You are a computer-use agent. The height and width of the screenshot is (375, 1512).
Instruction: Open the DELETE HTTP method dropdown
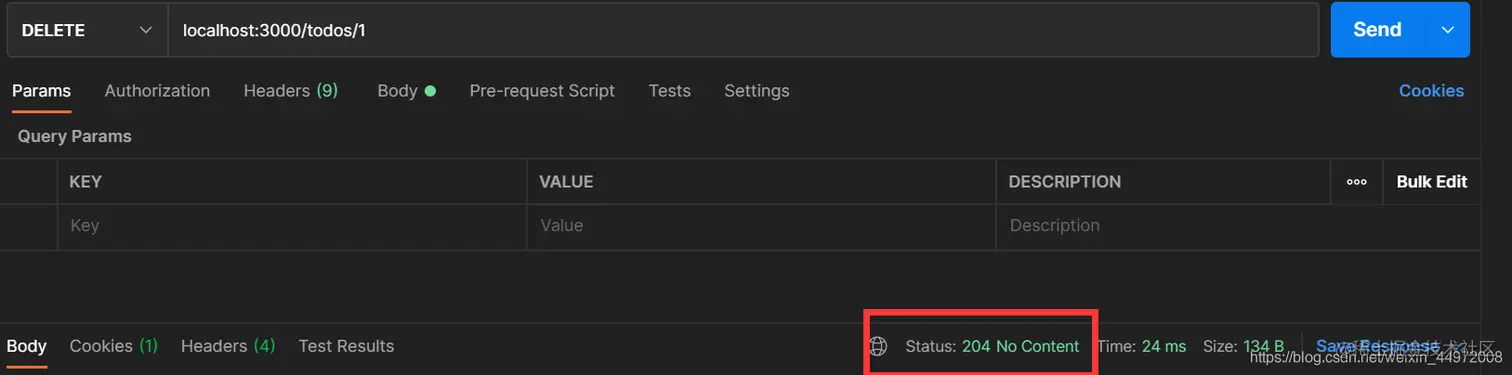(x=86, y=30)
